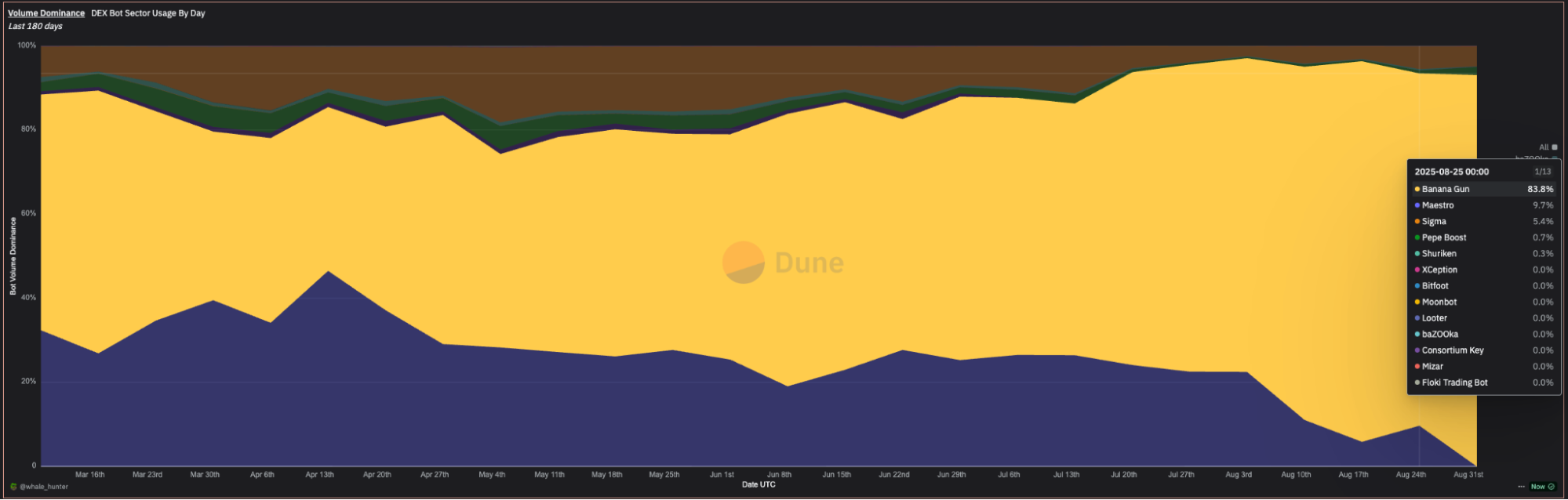Click the Aug 24th x-axis label
The height and width of the screenshot is (500, 1568).
coord(1411,475)
